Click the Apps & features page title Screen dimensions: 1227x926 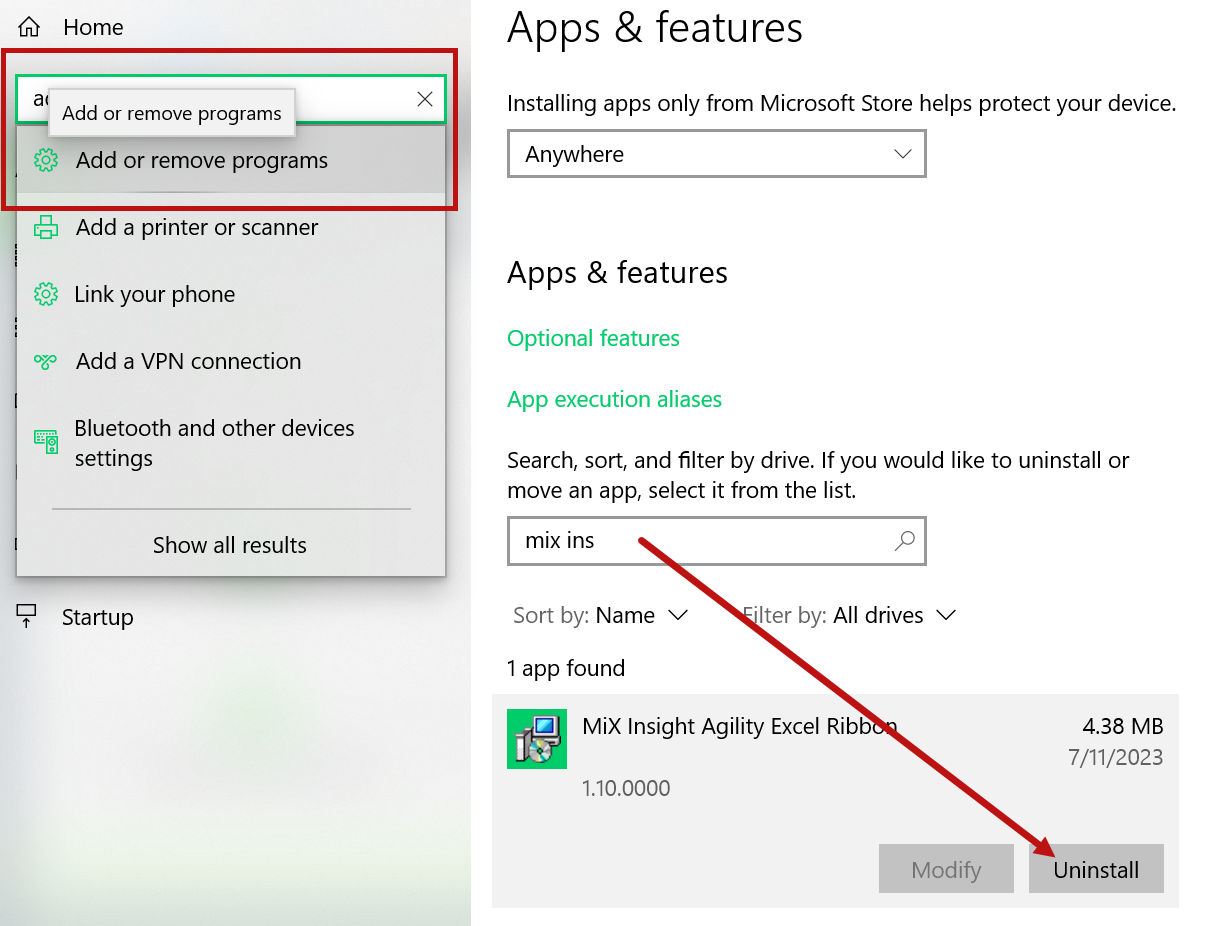(x=654, y=27)
